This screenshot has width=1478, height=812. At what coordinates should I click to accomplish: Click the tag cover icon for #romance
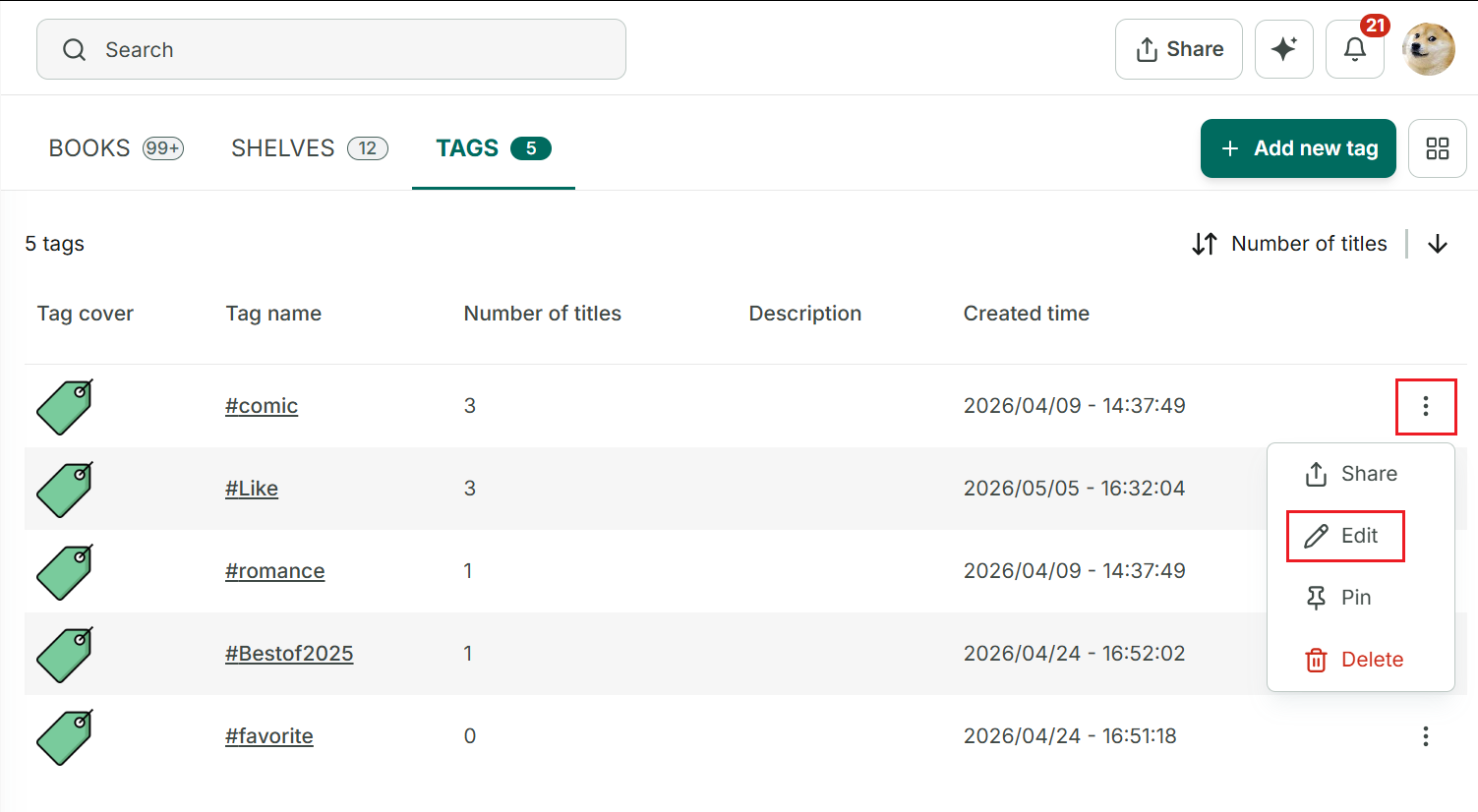[65, 572]
